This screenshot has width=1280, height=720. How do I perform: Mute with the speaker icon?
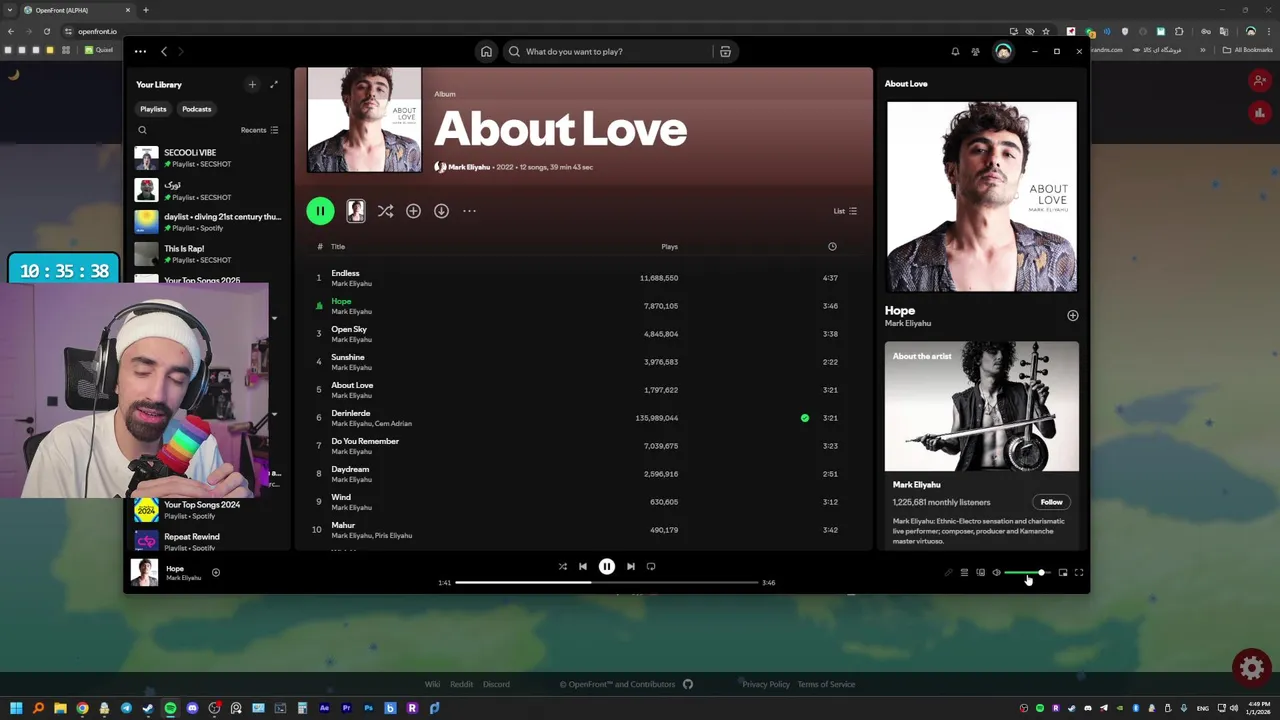click(996, 573)
